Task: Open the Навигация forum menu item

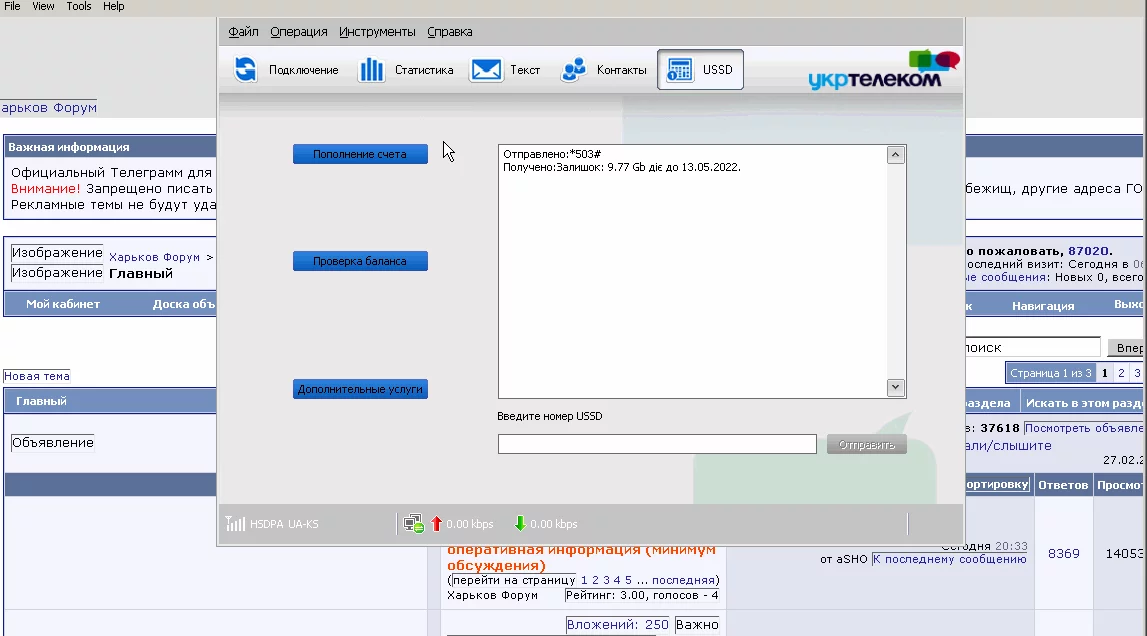Action: [x=1043, y=306]
